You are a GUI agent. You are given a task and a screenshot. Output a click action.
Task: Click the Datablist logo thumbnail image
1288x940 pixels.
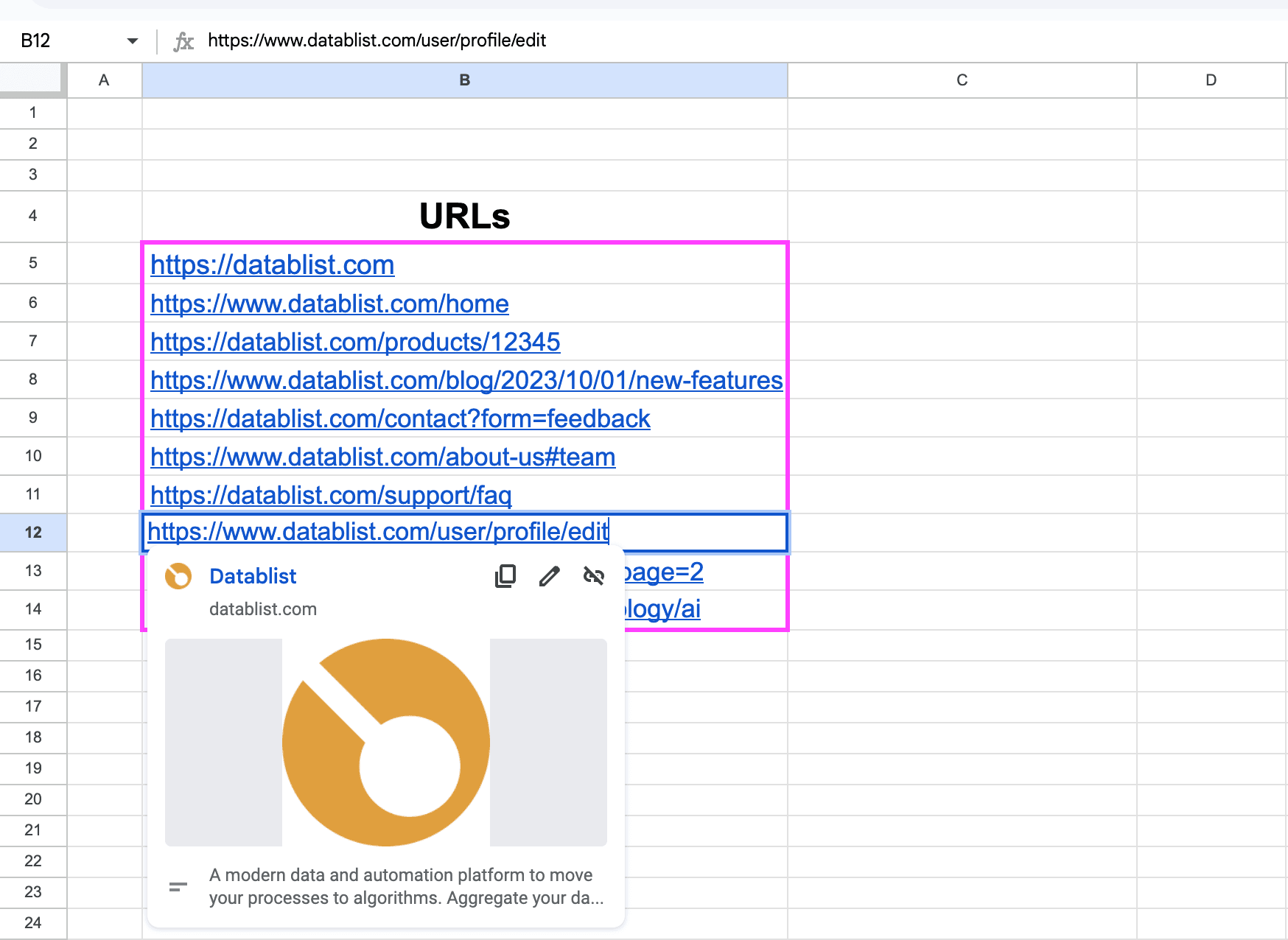click(x=385, y=743)
